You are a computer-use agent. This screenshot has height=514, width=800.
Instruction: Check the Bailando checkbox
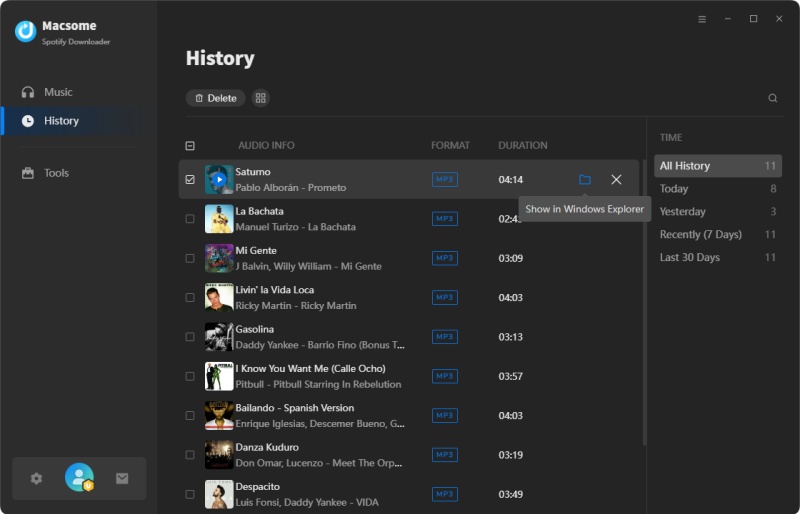190,415
